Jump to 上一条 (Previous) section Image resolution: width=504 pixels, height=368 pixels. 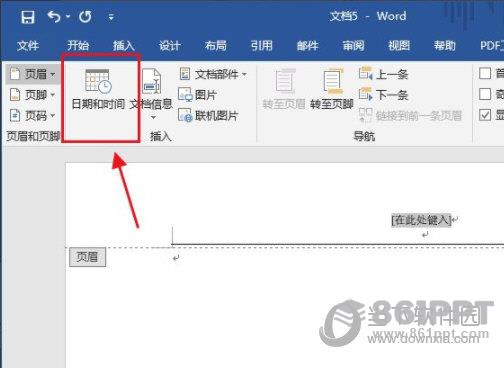pos(383,74)
